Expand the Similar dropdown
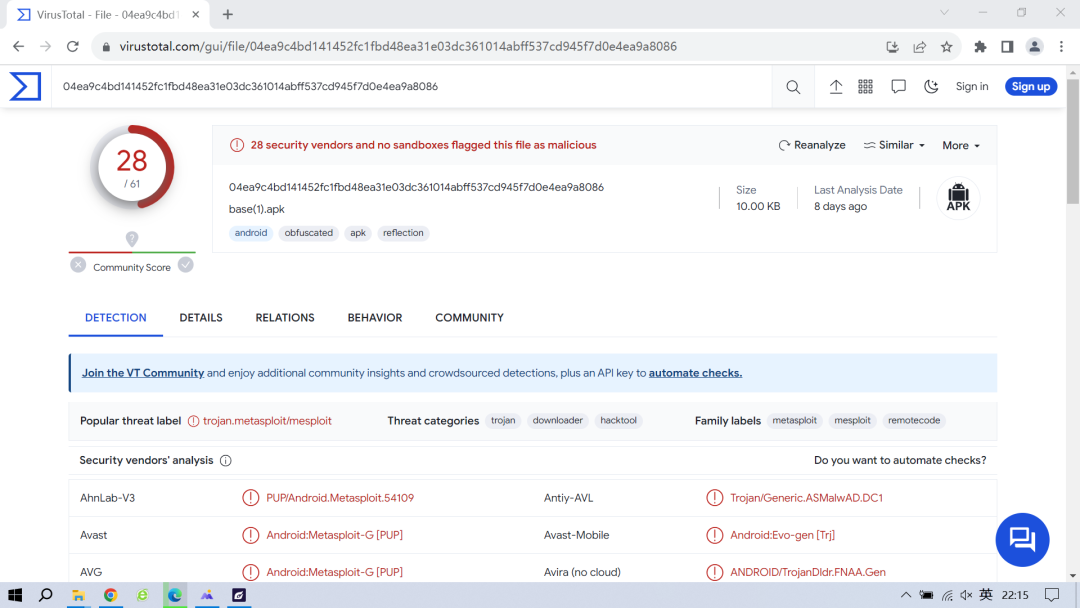Viewport: 1080px width, 608px height. 894,145
